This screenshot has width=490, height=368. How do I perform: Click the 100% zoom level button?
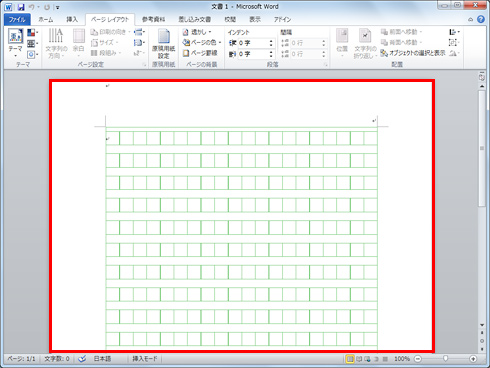tap(402, 359)
